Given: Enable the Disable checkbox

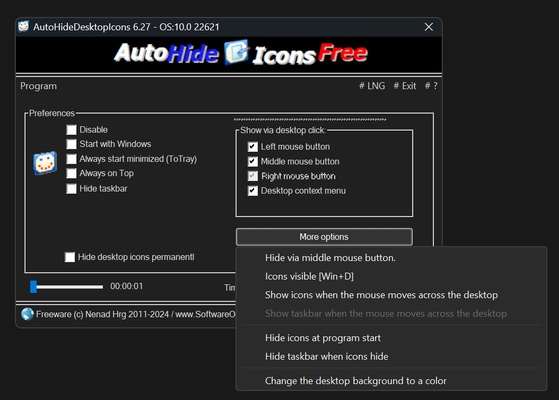Looking at the screenshot, I should [71, 130].
